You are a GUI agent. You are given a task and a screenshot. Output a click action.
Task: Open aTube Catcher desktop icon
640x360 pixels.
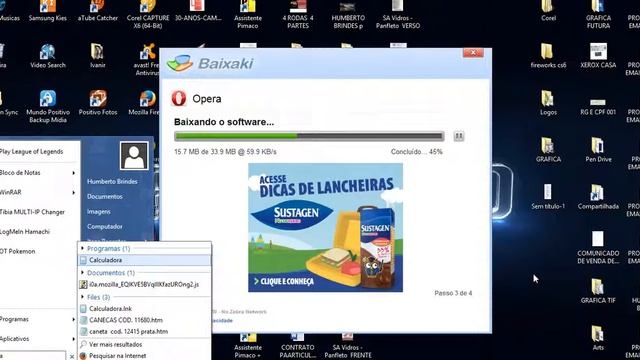(x=98, y=11)
